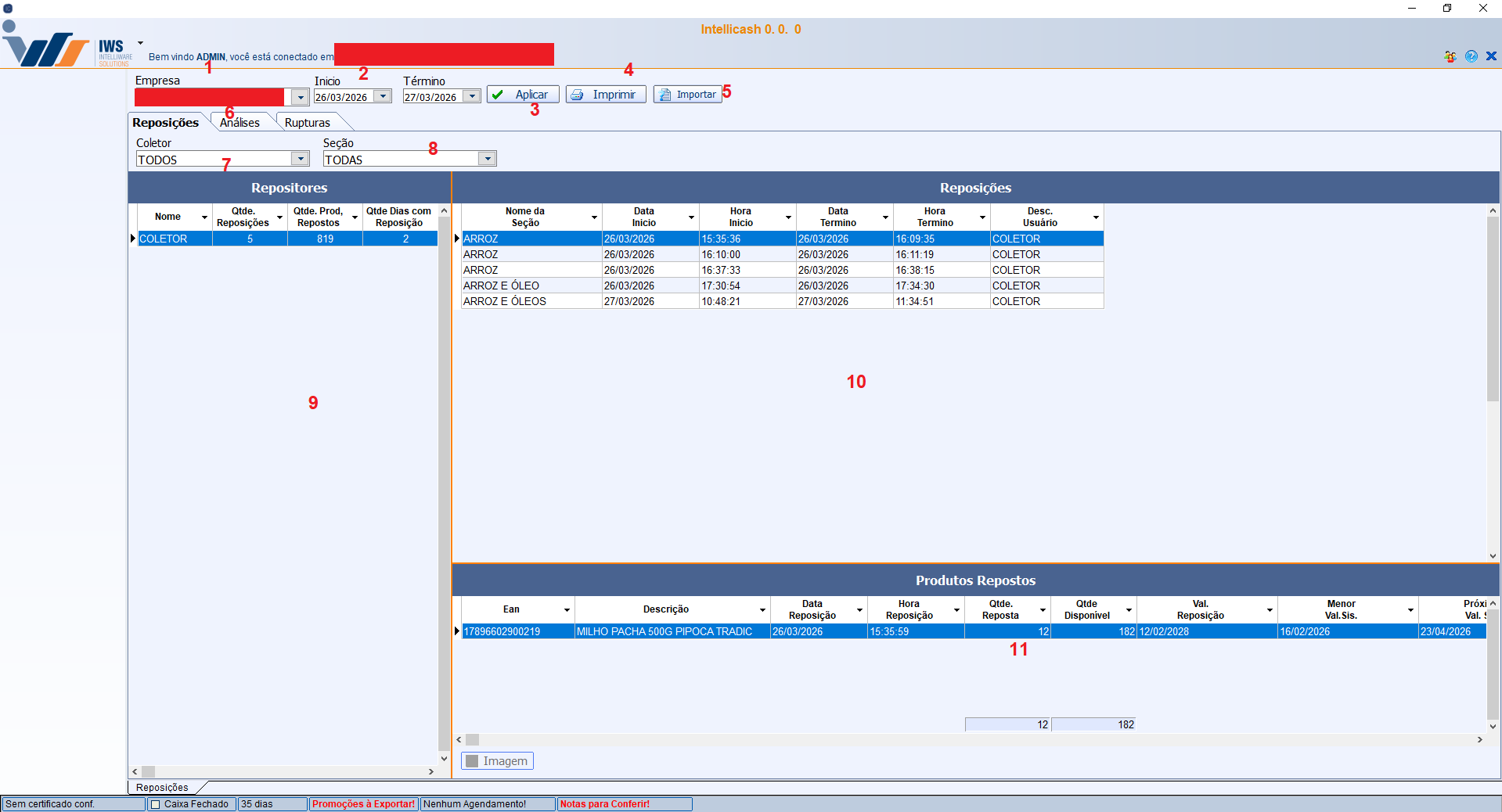This screenshot has width=1502, height=812.
Task: Click the document icon on Importar
Action: point(665,95)
